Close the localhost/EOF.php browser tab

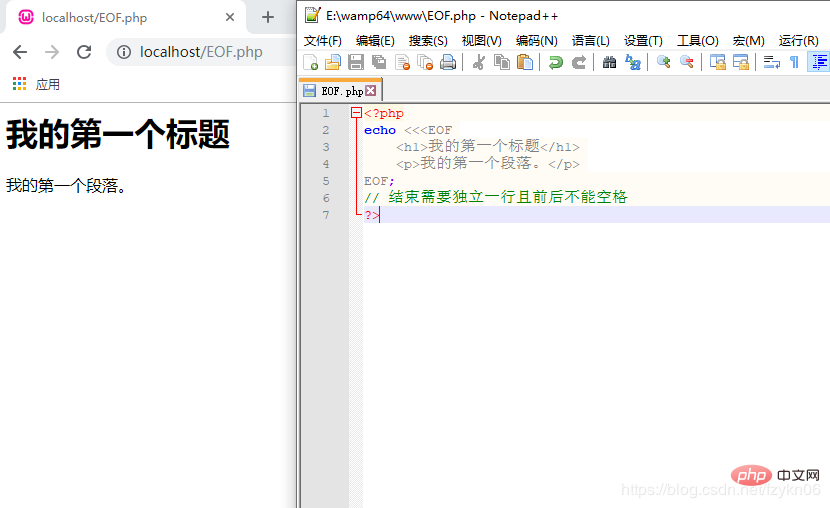click(x=230, y=17)
